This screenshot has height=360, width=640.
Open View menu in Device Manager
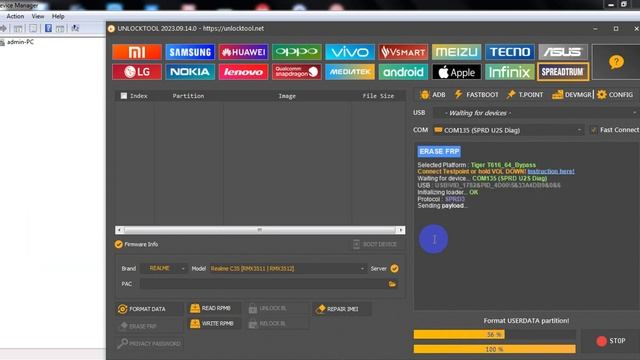point(38,16)
